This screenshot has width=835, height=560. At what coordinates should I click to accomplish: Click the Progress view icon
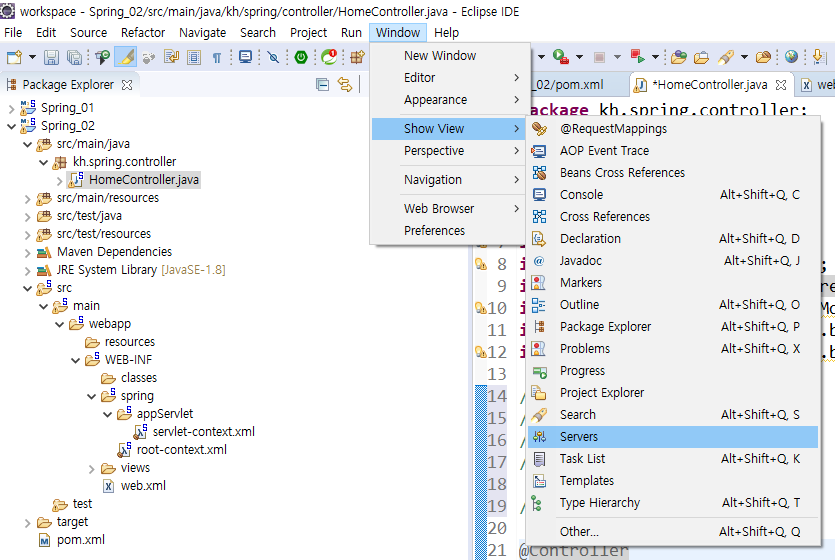tap(539, 371)
